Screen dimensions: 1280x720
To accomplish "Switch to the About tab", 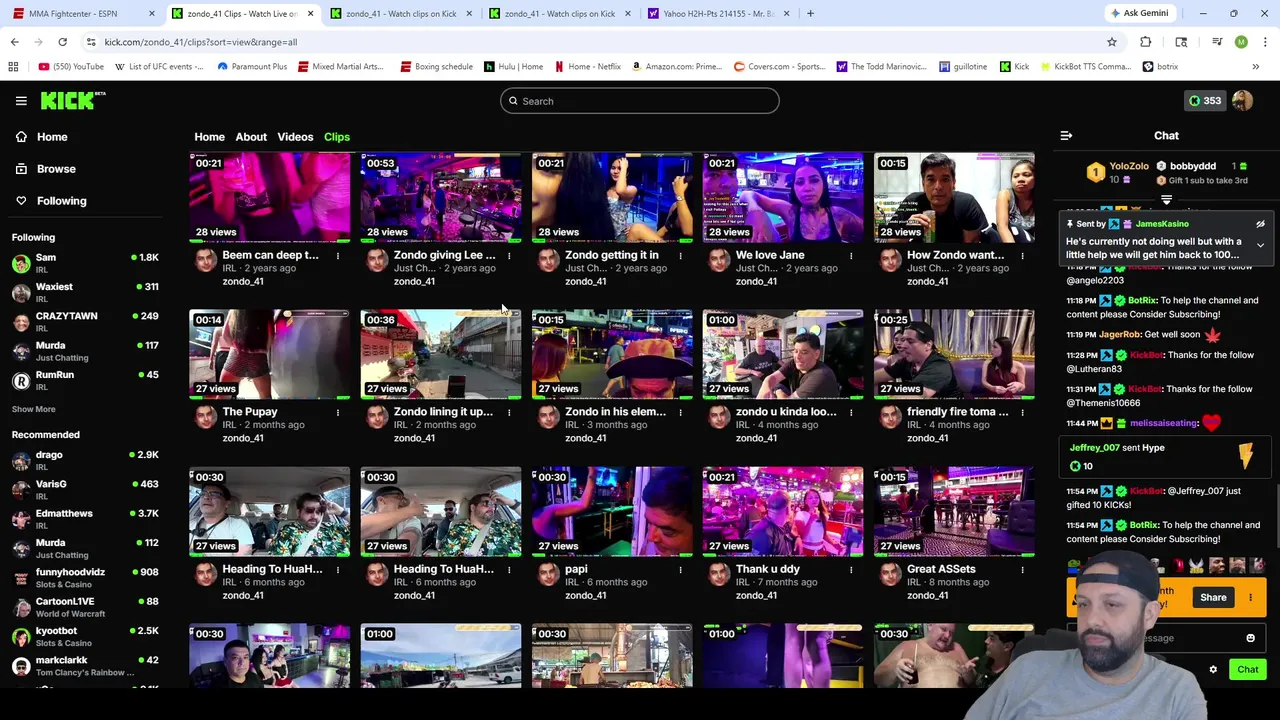I will (251, 137).
